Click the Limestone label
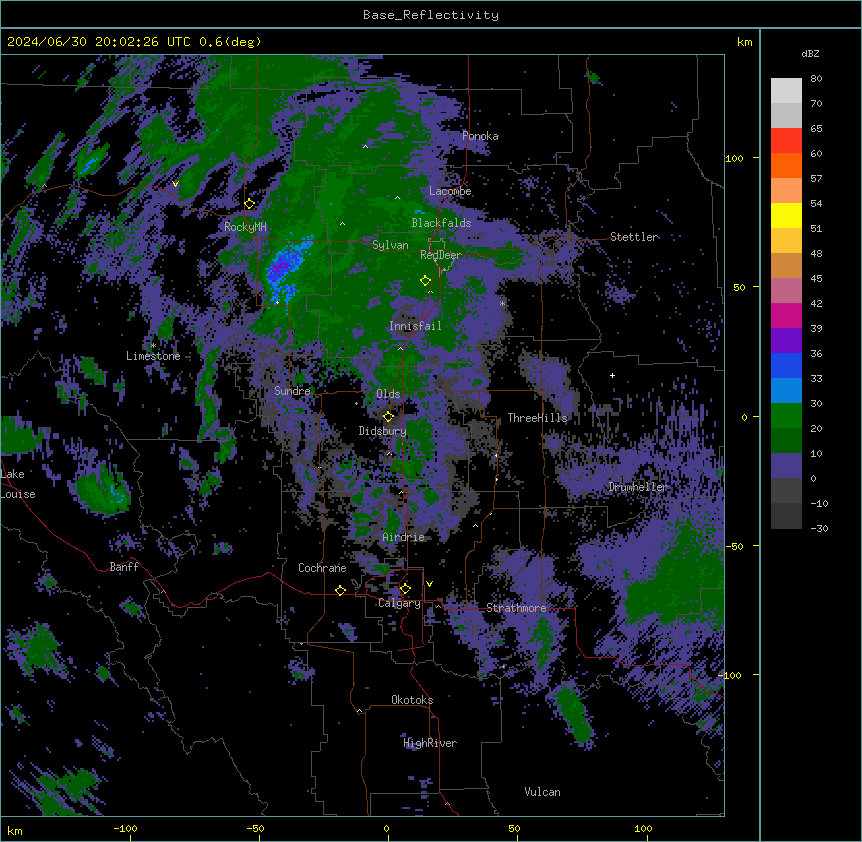This screenshot has width=862, height=842. tap(153, 356)
